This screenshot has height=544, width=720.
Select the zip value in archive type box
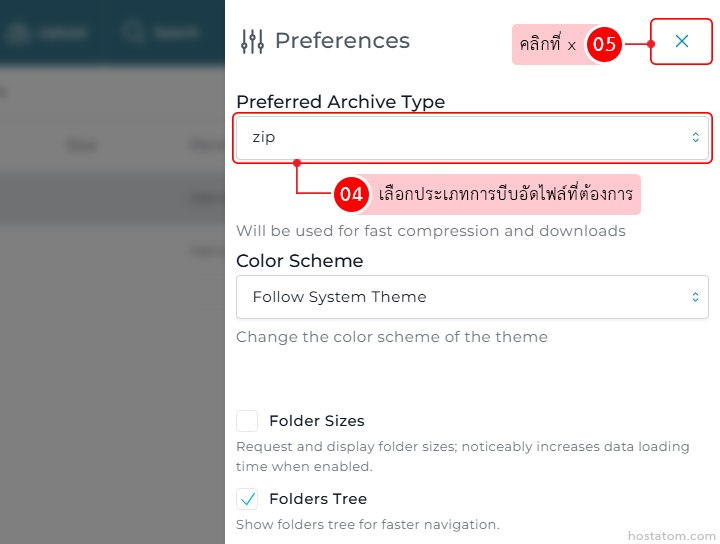(264, 137)
